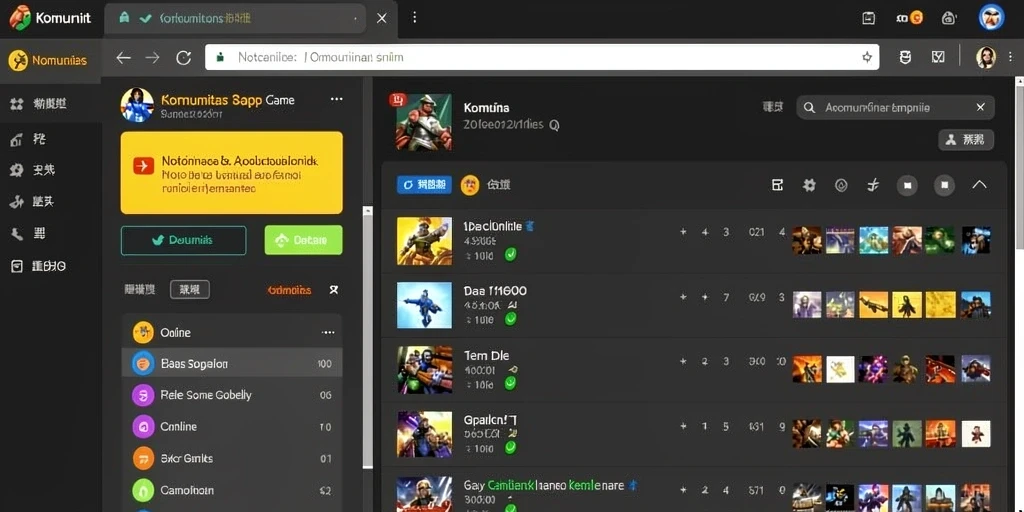Image resolution: width=1024 pixels, height=512 pixels.
Task: Collapse the list using the up chevron
Action: click(x=979, y=185)
